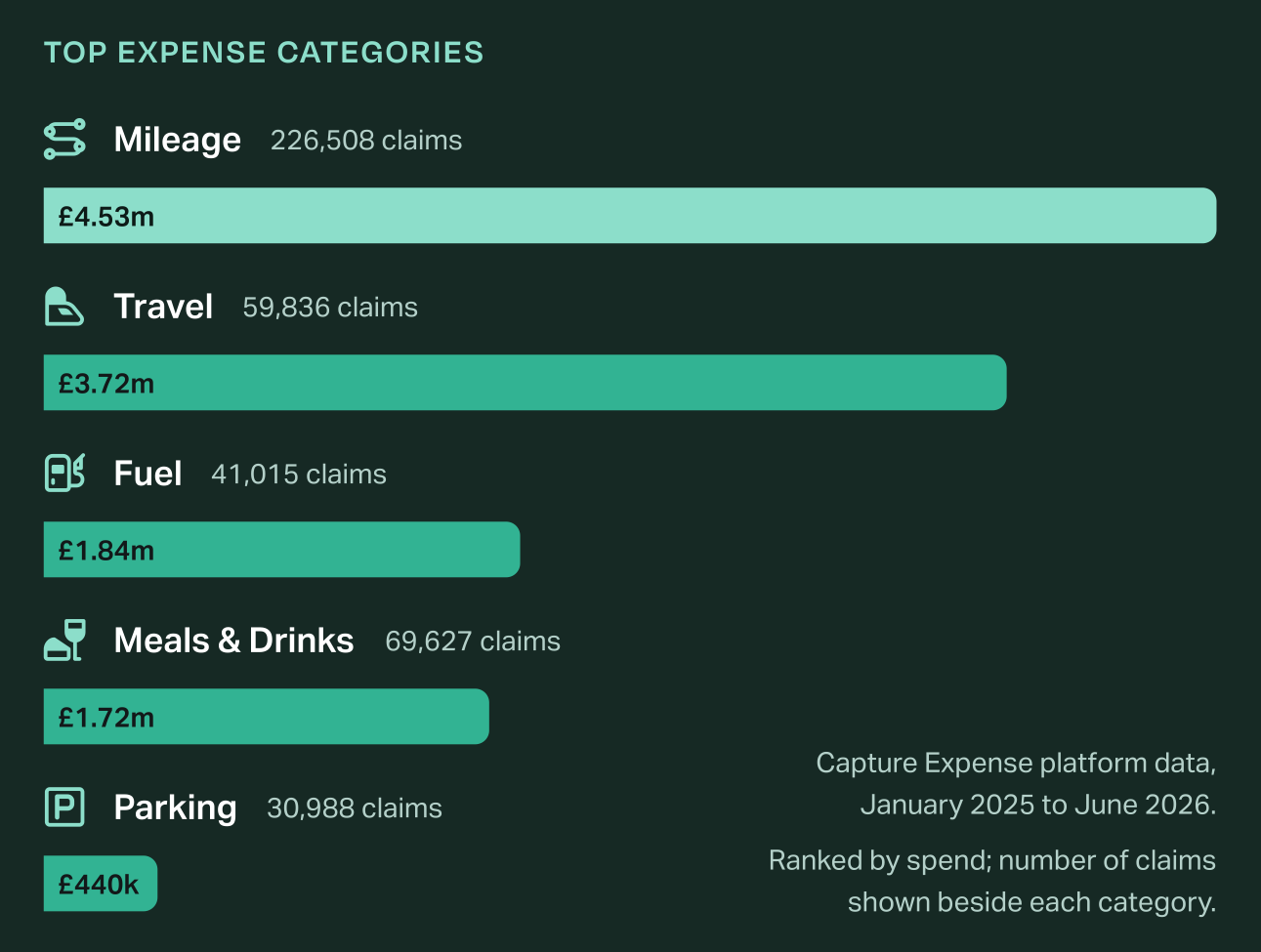The image size is (1261, 952).
Task: Click the £1.72m Meals bar
Action: [267, 717]
